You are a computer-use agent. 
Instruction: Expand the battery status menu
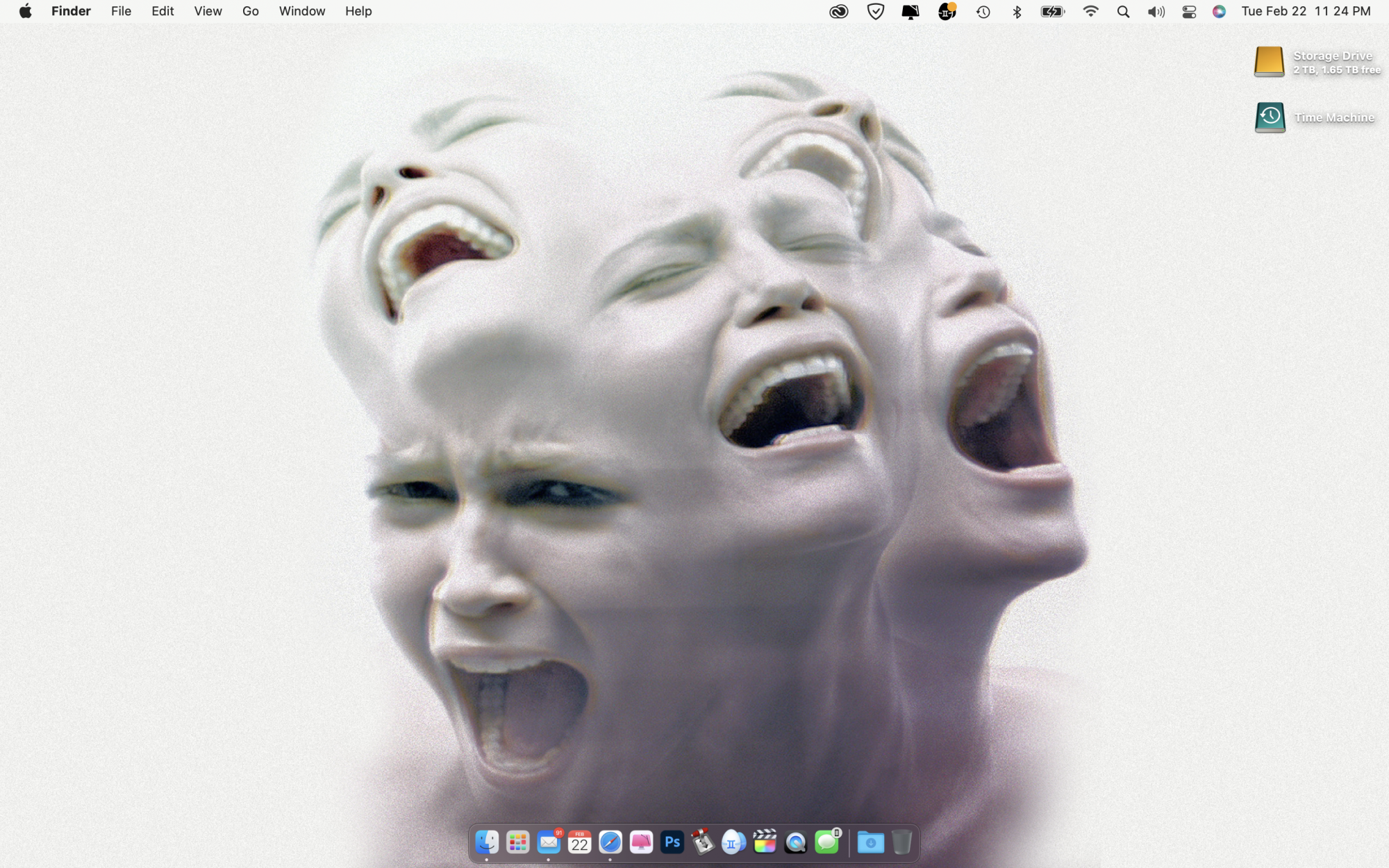coord(1052,11)
